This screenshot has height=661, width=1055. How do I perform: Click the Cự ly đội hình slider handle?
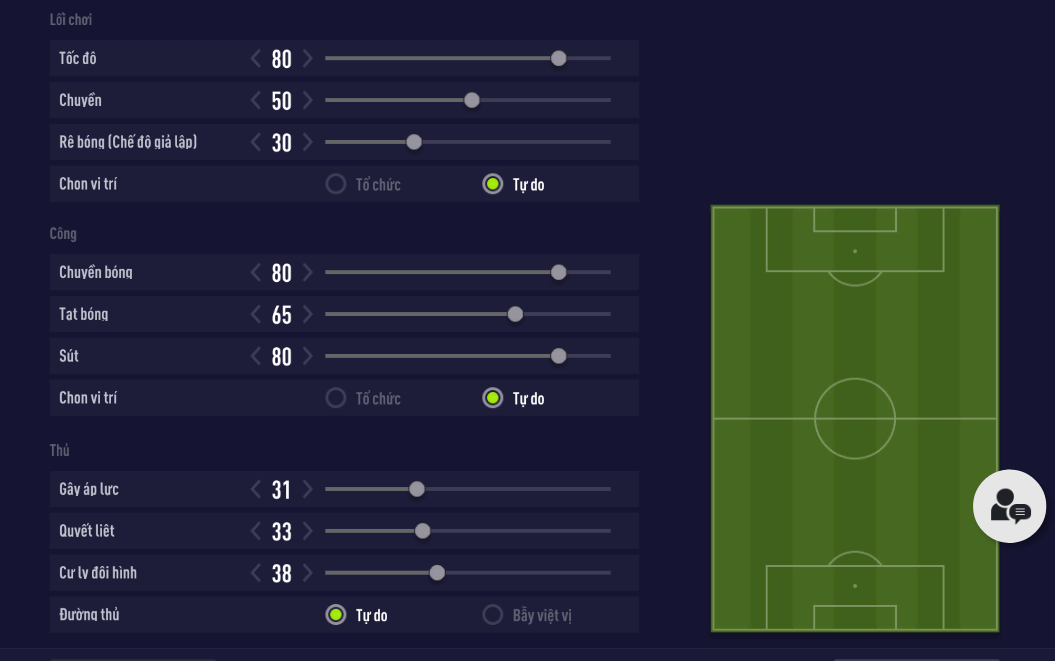pyautogui.click(x=437, y=574)
